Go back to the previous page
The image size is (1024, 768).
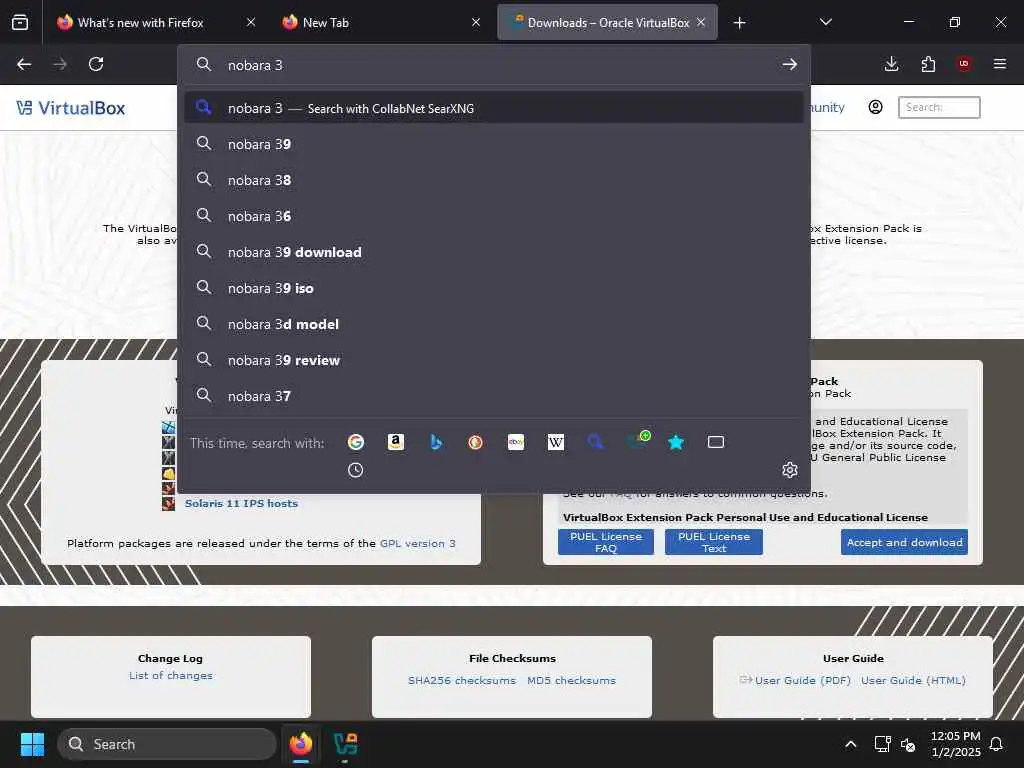tap(24, 64)
